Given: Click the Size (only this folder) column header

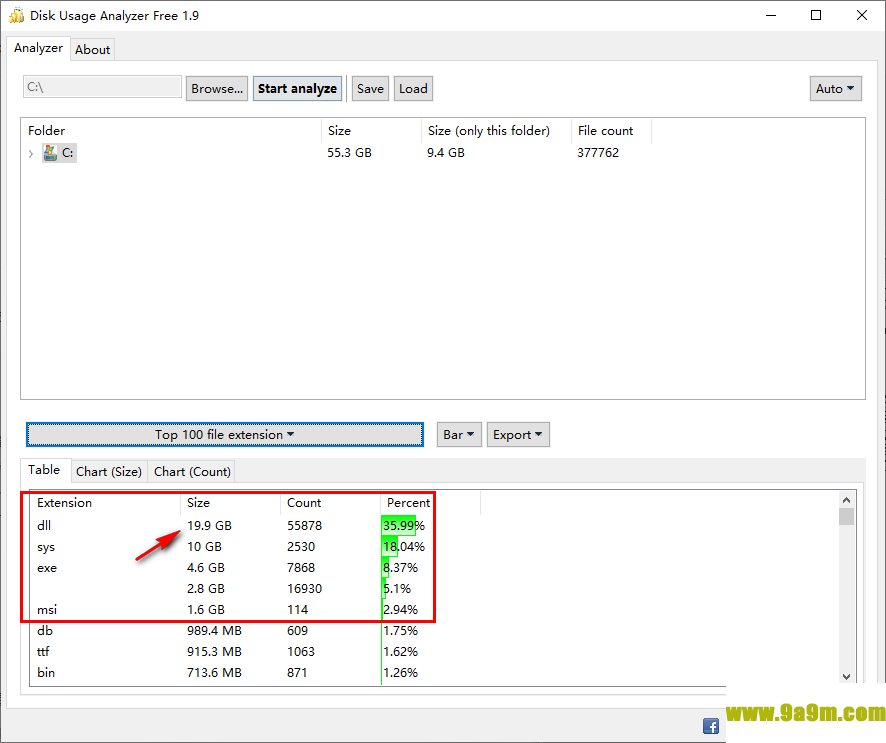Looking at the screenshot, I should tap(496, 131).
